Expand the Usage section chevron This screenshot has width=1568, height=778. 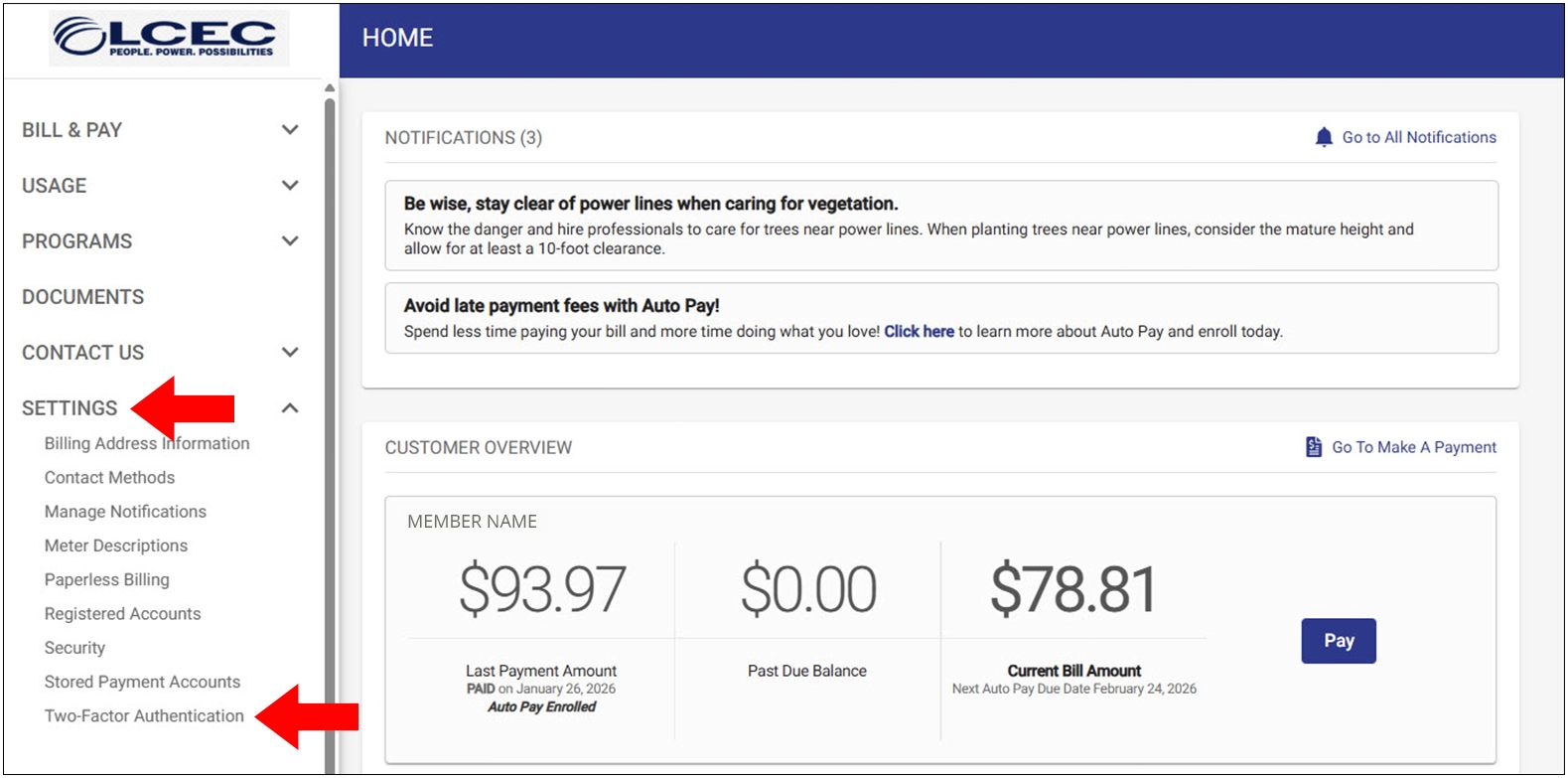(x=290, y=186)
